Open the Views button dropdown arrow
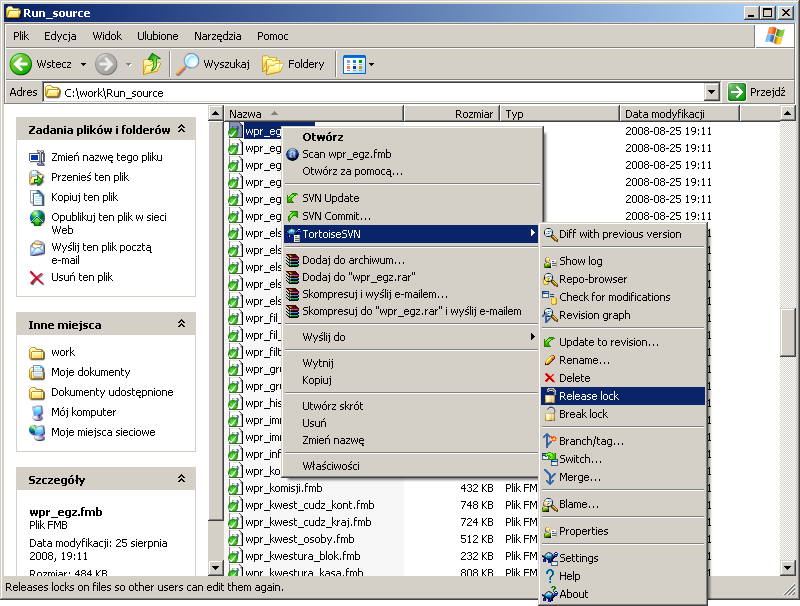Screen dimensions: 800x606 [x=371, y=64]
